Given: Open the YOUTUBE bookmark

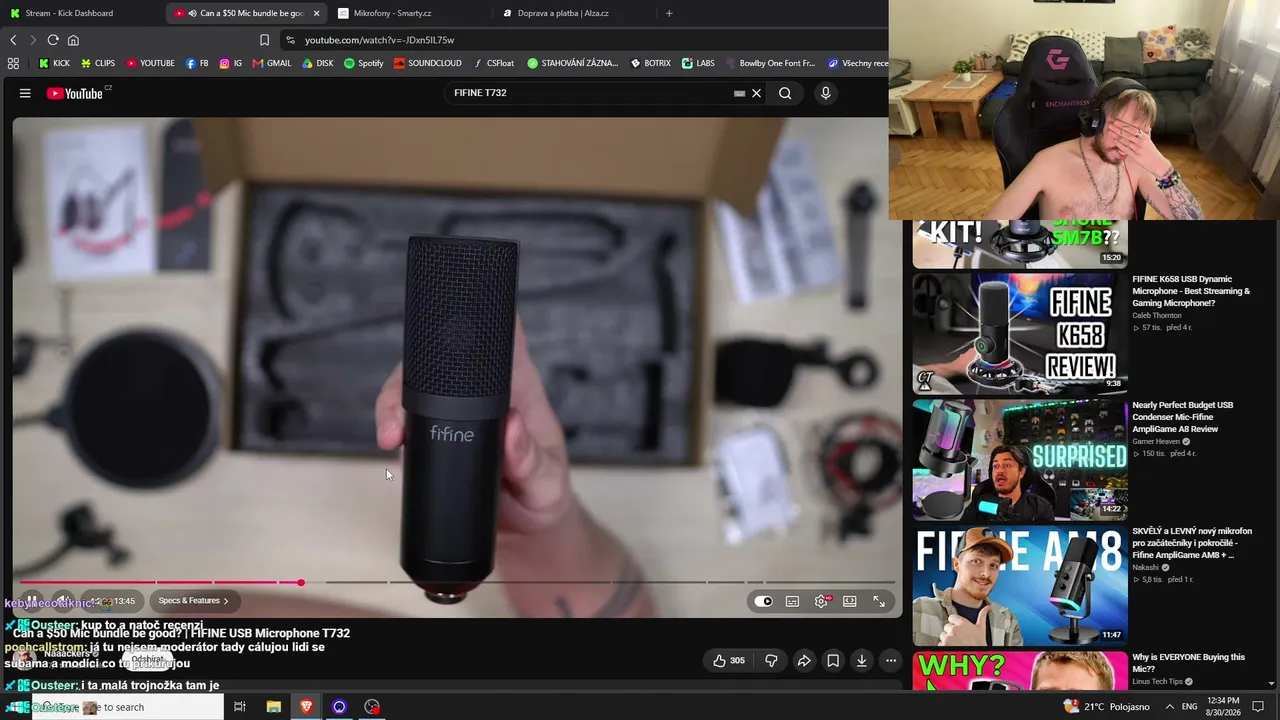Looking at the screenshot, I should click(150, 63).
